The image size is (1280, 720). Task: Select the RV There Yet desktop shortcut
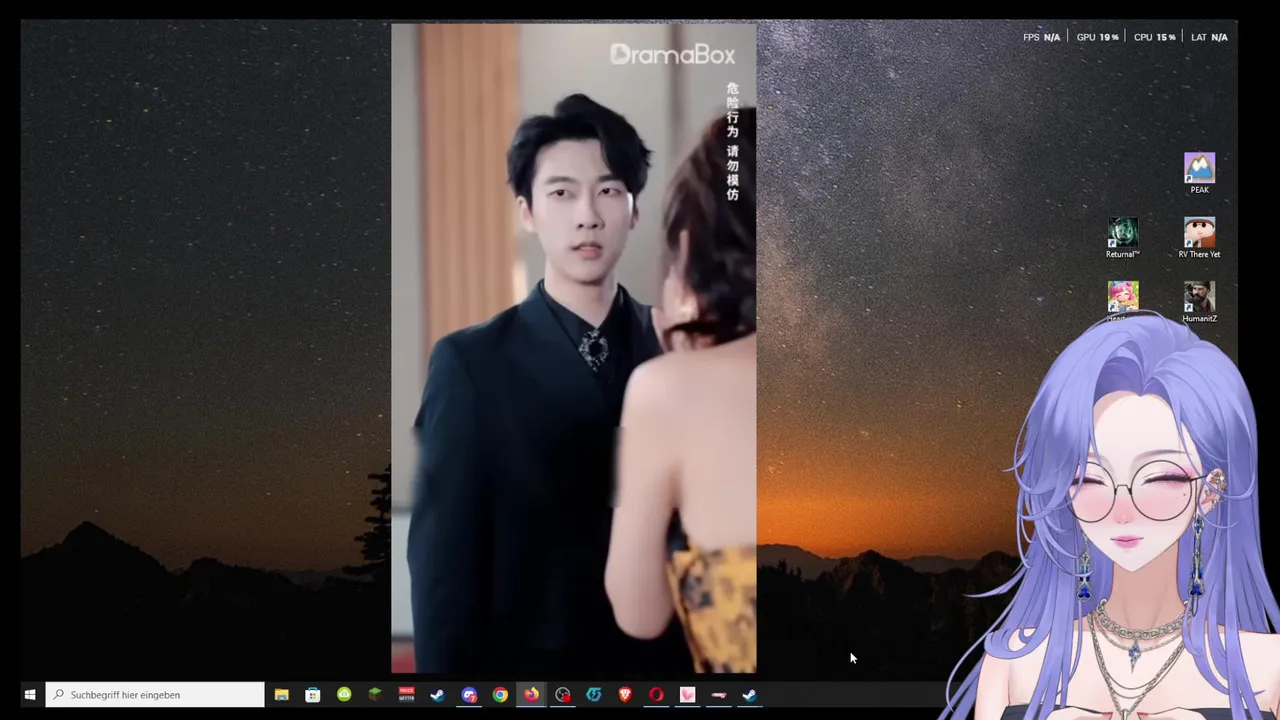[x=1199, y=238]
